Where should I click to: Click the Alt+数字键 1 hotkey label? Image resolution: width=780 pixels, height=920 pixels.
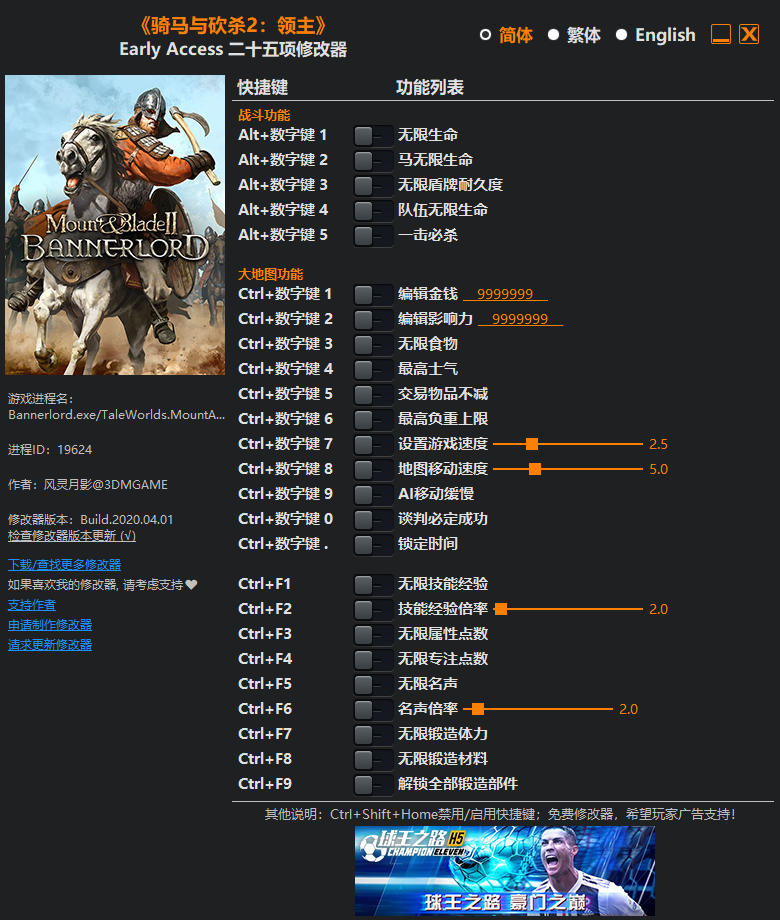click(282, 135)
